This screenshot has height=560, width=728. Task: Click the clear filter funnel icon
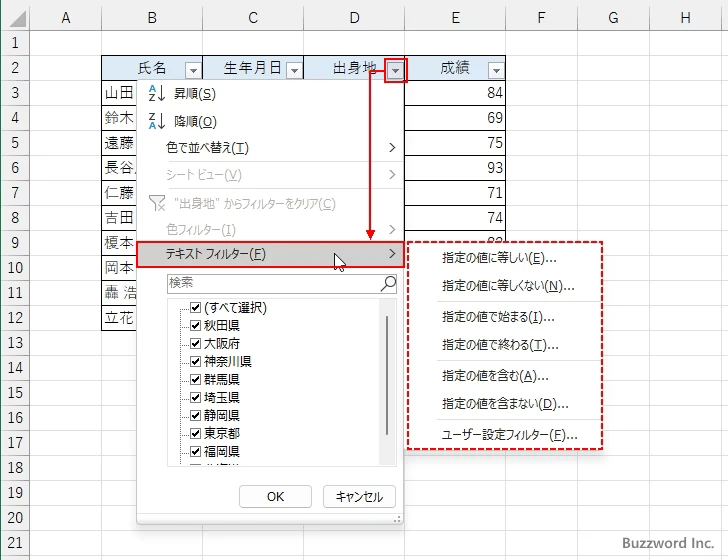[157, 203]
